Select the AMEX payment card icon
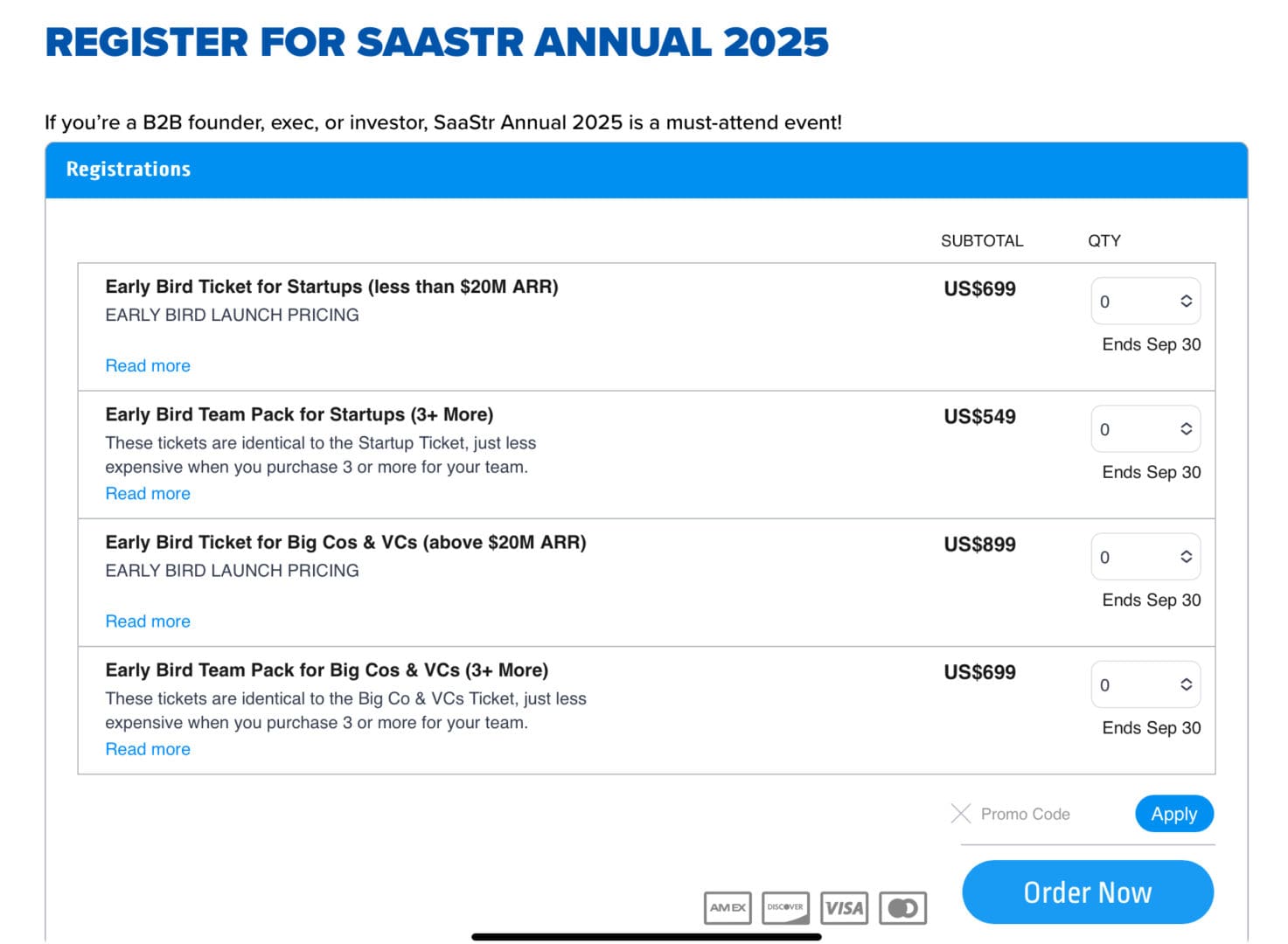 tap(727, 908)
